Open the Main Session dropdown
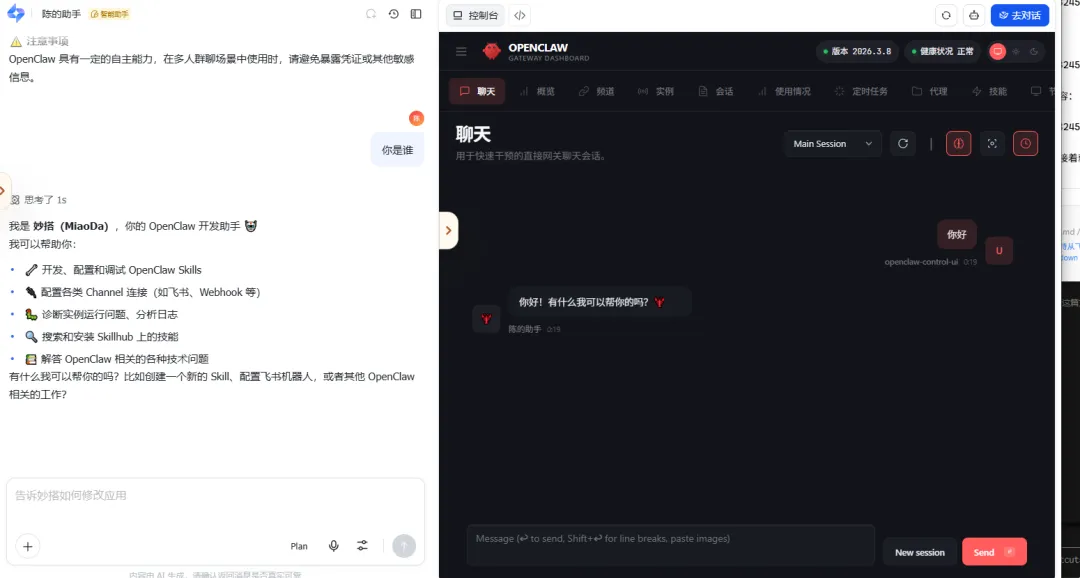Image resolution: width=1080 pixels, height=578 pixels. point(833,143)
